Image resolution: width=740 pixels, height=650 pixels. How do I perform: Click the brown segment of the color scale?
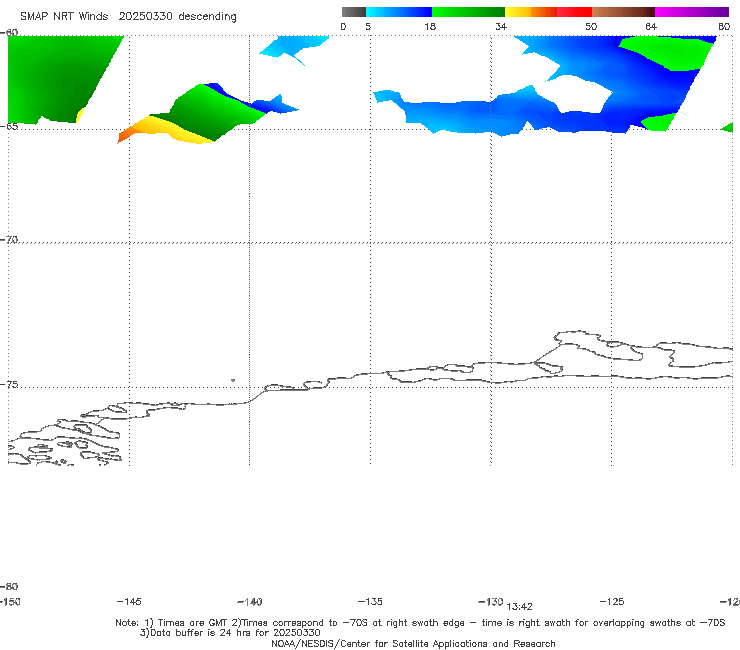[x=623, y=12]
